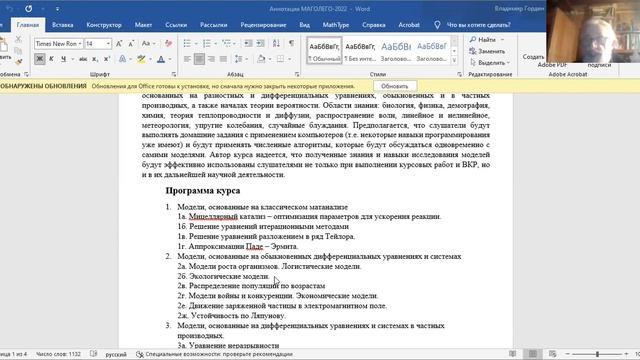Viewport: 640px width, 360px height.
Task: Apply font color (A with bar)
Action: pyautogui.click(x=161, y=59)
